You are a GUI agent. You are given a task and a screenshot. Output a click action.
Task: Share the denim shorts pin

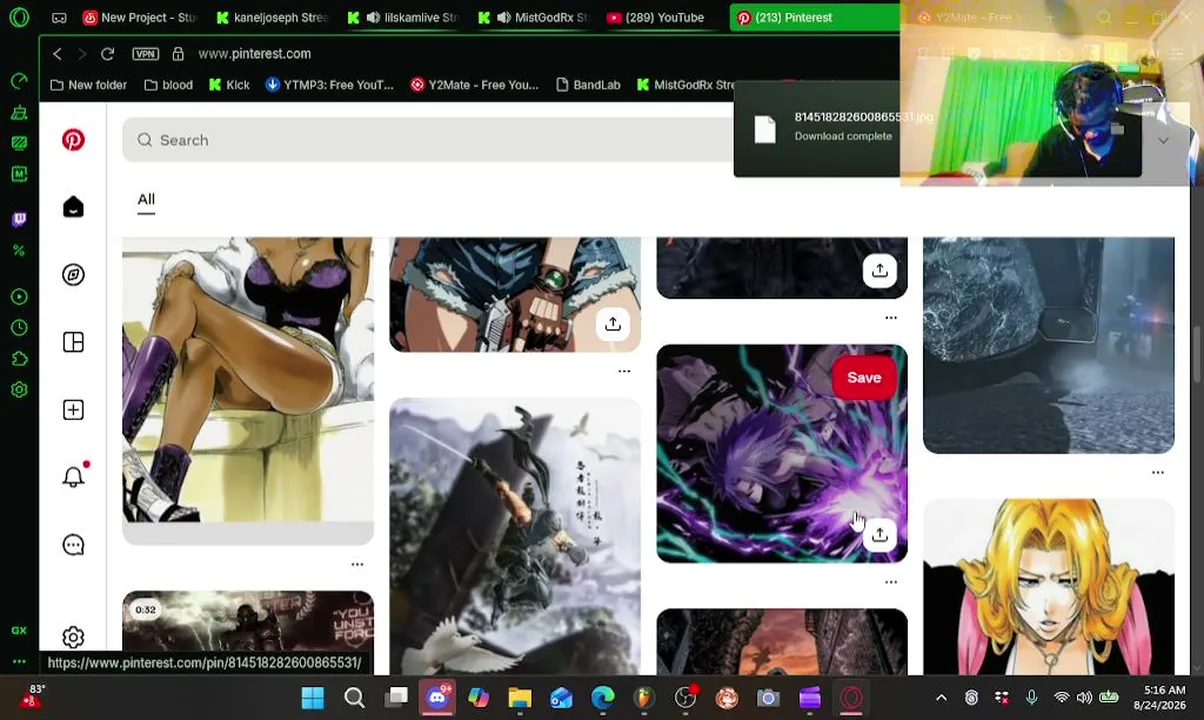click(612, 324)
